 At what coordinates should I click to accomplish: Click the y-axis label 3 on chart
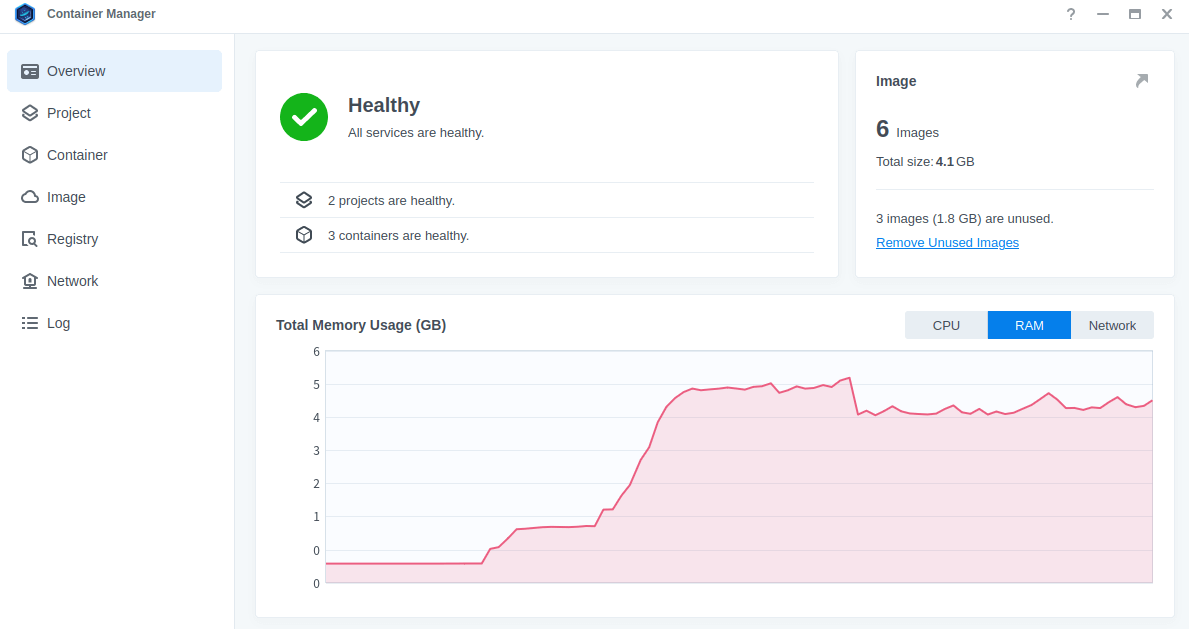pyautogui.click(x=316, y=451)
